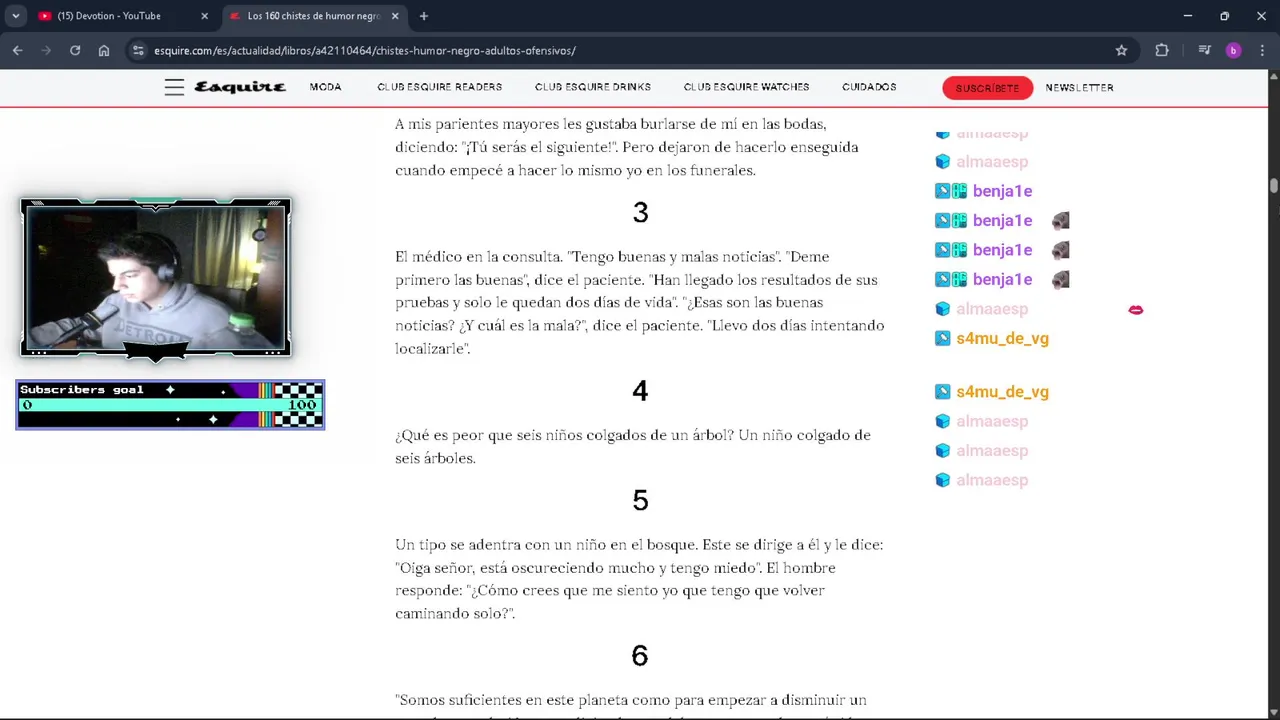Screen dimensions: 1280x720
Task: Click the Subscribers goal progress bar
Action: click(x=170, y=405)
